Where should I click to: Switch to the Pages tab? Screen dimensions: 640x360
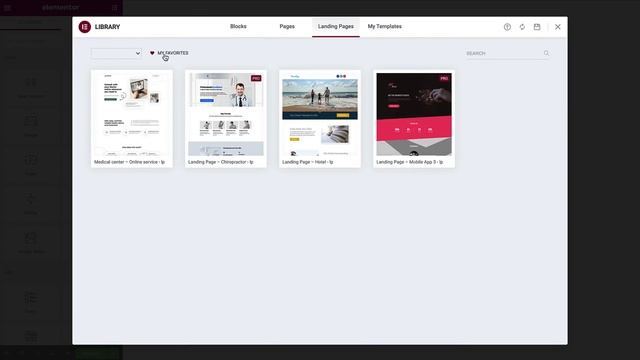tap(287, 27)
